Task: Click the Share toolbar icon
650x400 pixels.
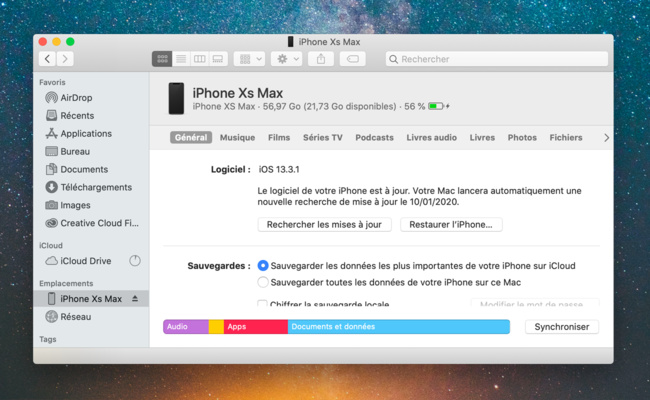Action: tap(321, 59)
